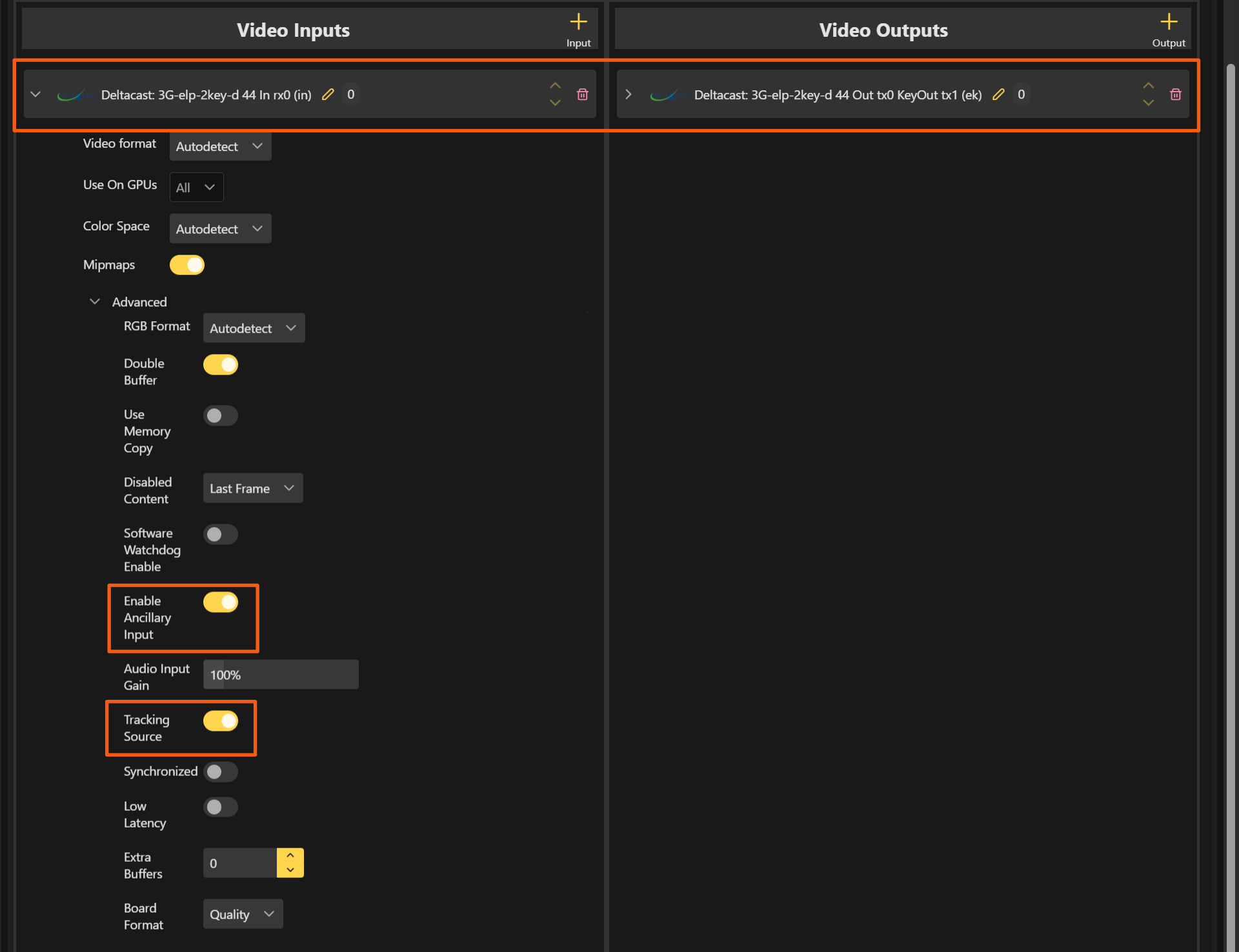Enable the Synchronized option
Viewport: 1239px width, 952px height.
point(220,772)
